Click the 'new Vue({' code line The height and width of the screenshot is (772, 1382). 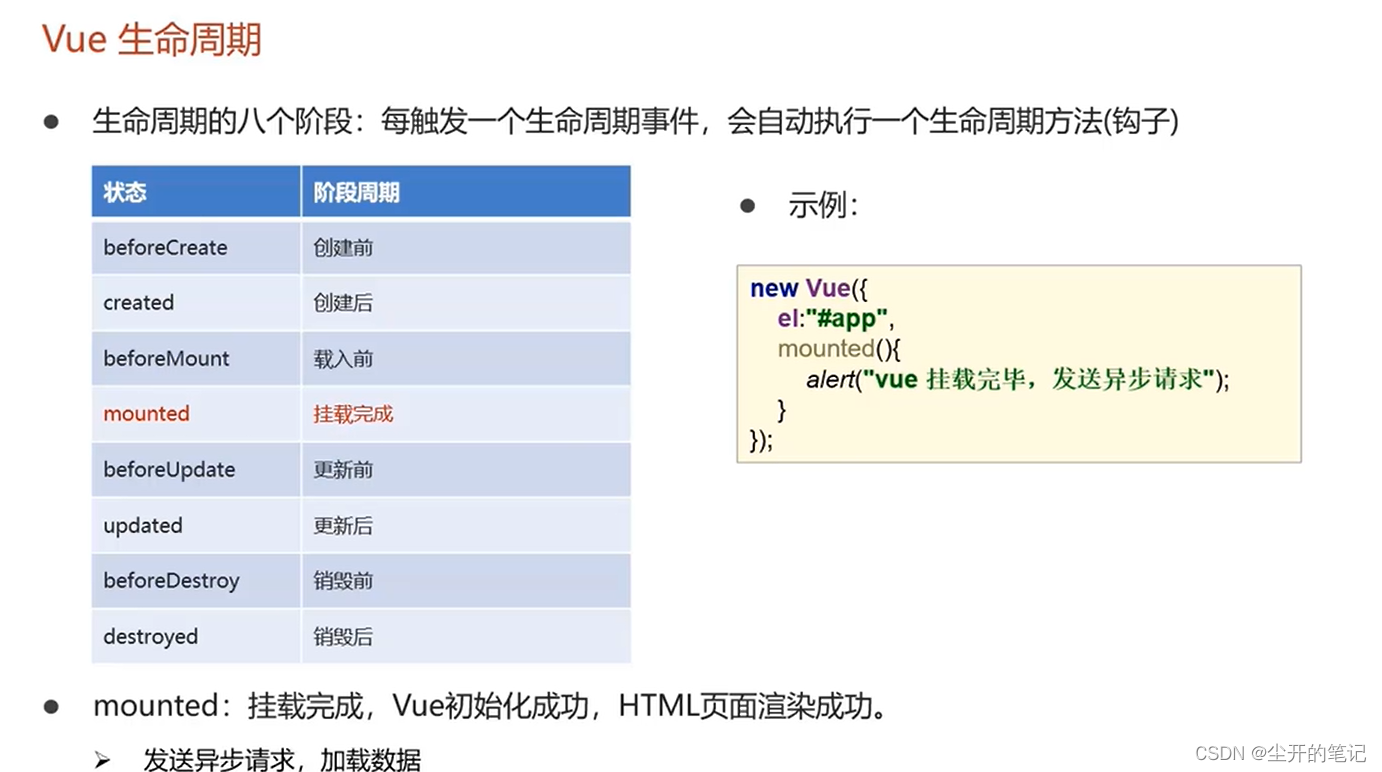[809, 289]
